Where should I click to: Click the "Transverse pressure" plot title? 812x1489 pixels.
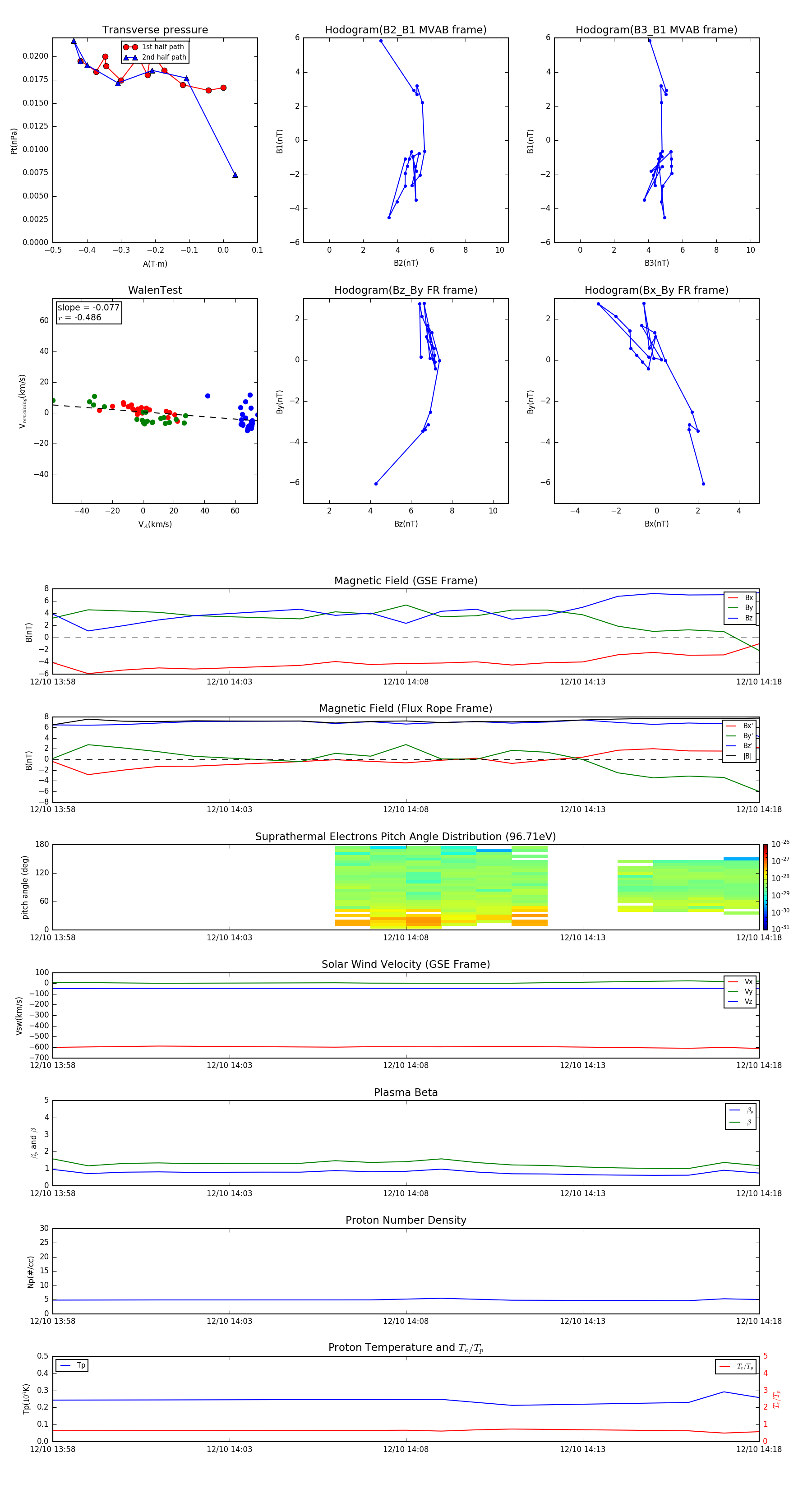pos(155,30)
